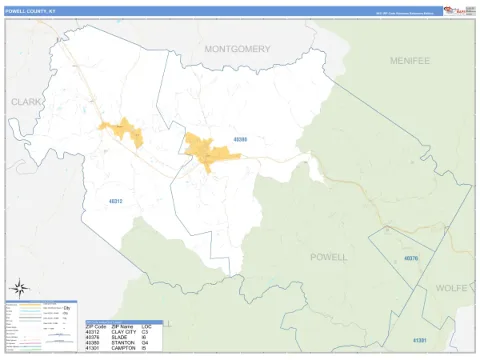Viewport: 480px width, 360px height.
Task: Click the ZIP Code column header
Action: coord(96,327)
